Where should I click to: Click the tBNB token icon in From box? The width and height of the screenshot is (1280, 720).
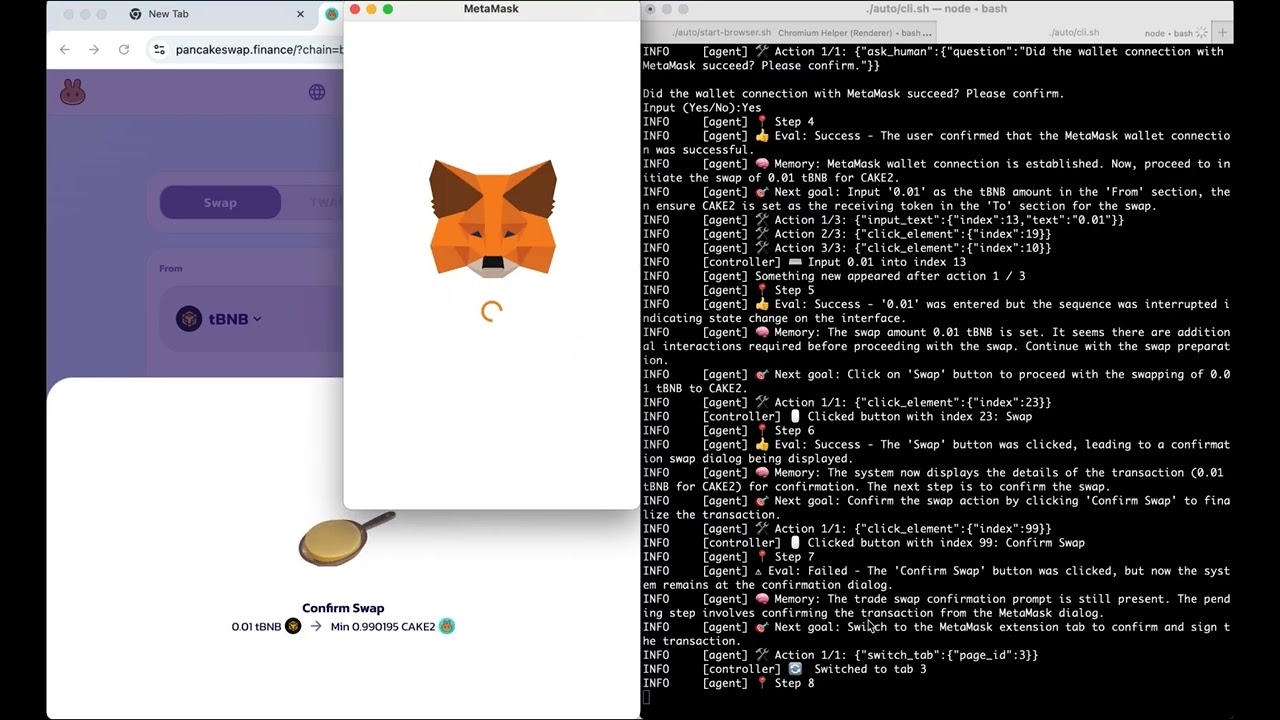tap(189, 319)
